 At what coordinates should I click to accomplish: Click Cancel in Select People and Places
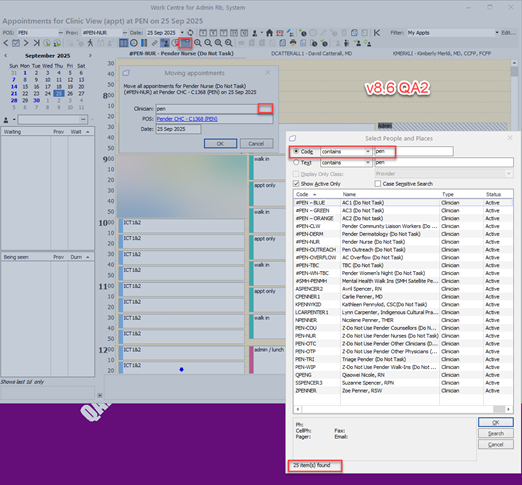[x=496, y=444]
